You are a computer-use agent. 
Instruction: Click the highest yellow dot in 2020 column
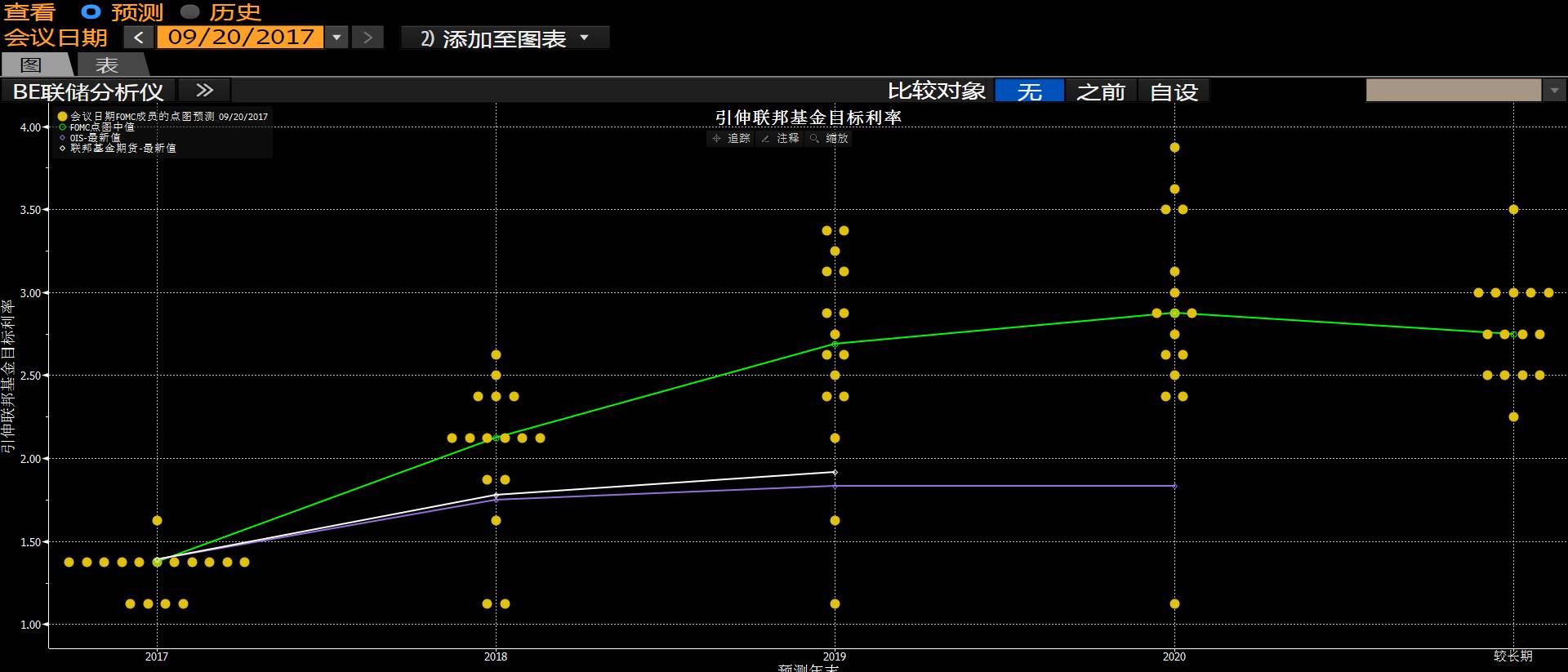[1174, 148]
